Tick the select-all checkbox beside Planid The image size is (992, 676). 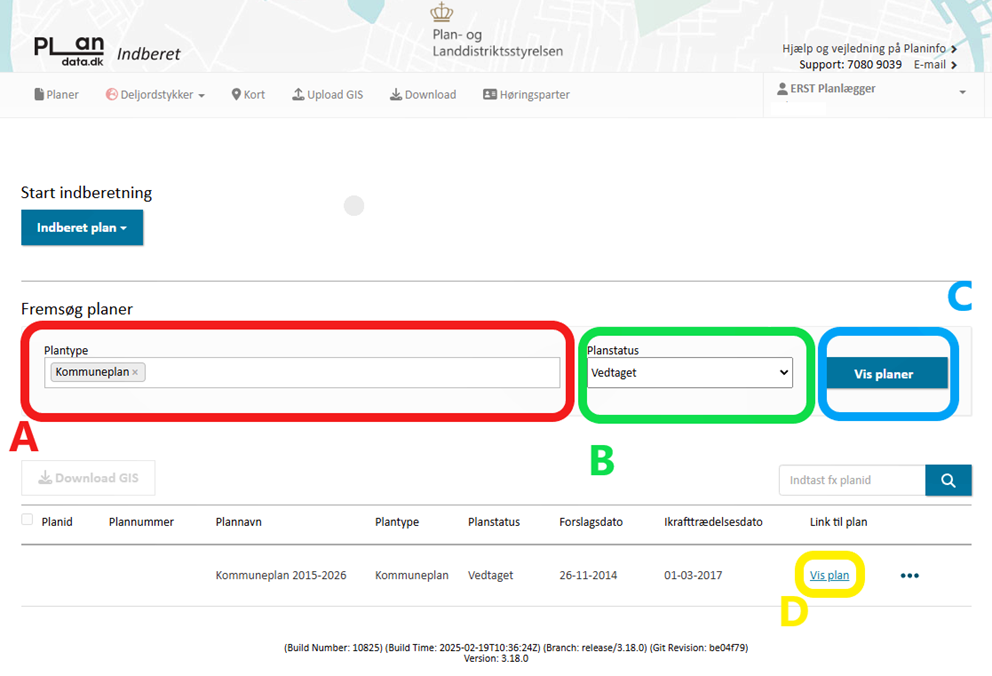tap(27, 520)
